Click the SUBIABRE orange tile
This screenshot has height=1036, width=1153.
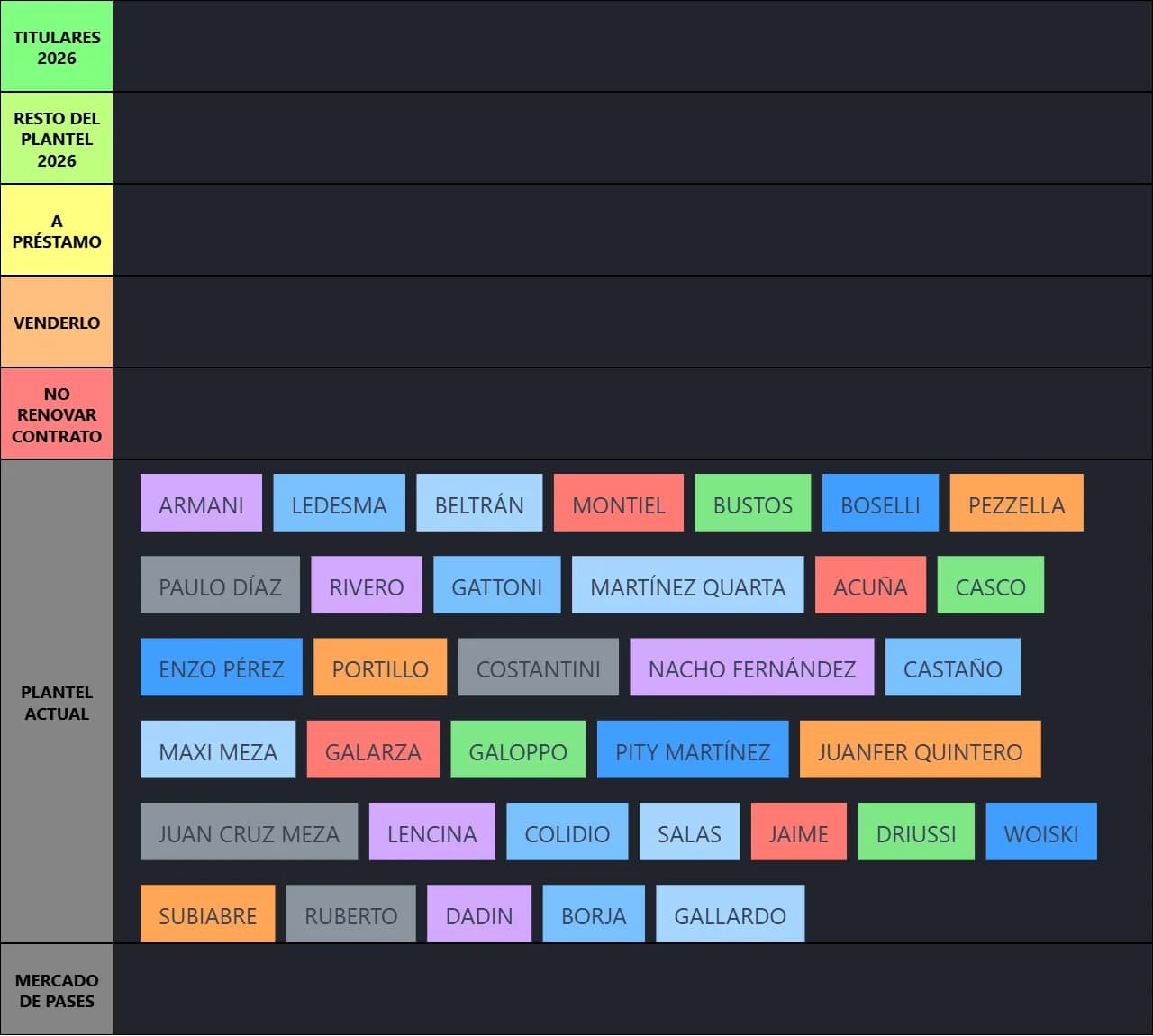pyautogui.click(x=207, y=914)
